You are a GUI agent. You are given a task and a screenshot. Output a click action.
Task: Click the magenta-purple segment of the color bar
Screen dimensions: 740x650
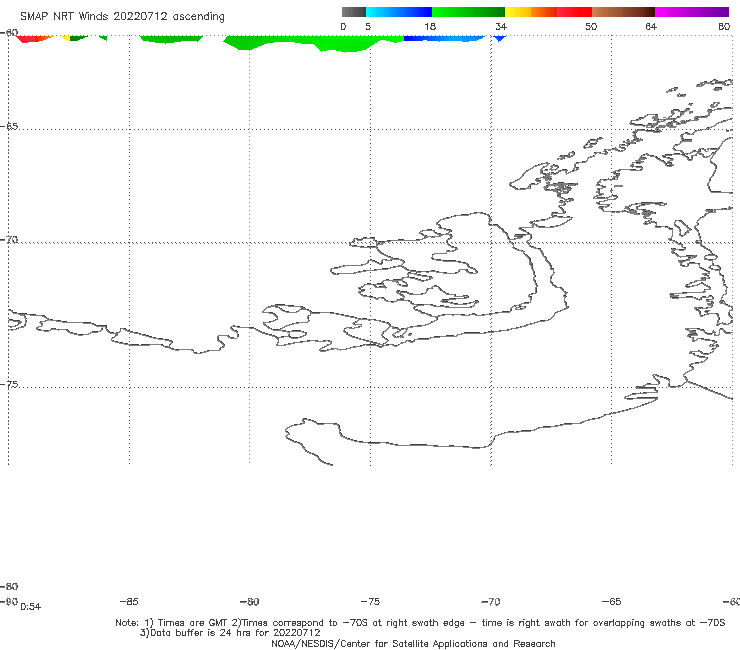(x=692, y=12)
